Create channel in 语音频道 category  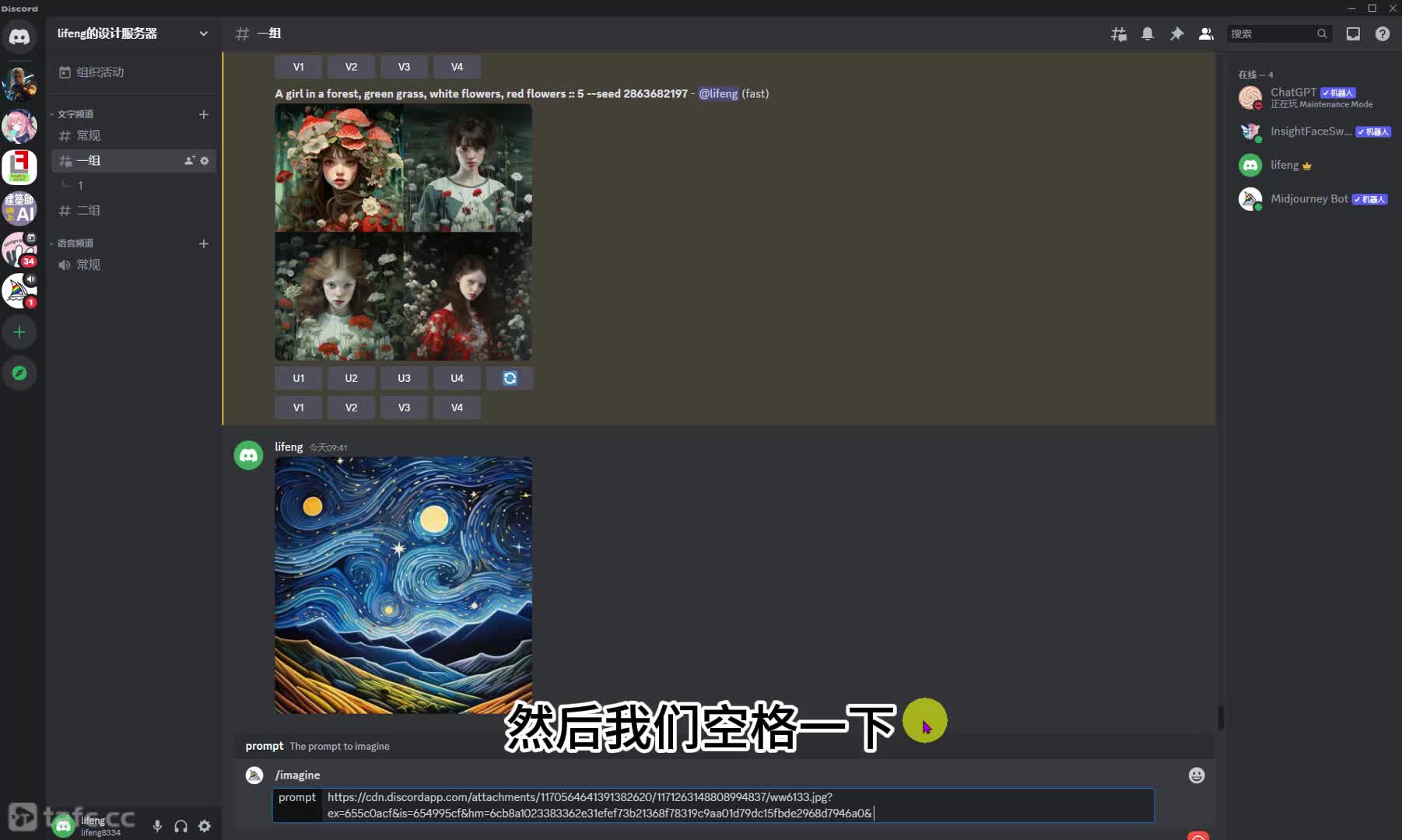pos(204,243)
